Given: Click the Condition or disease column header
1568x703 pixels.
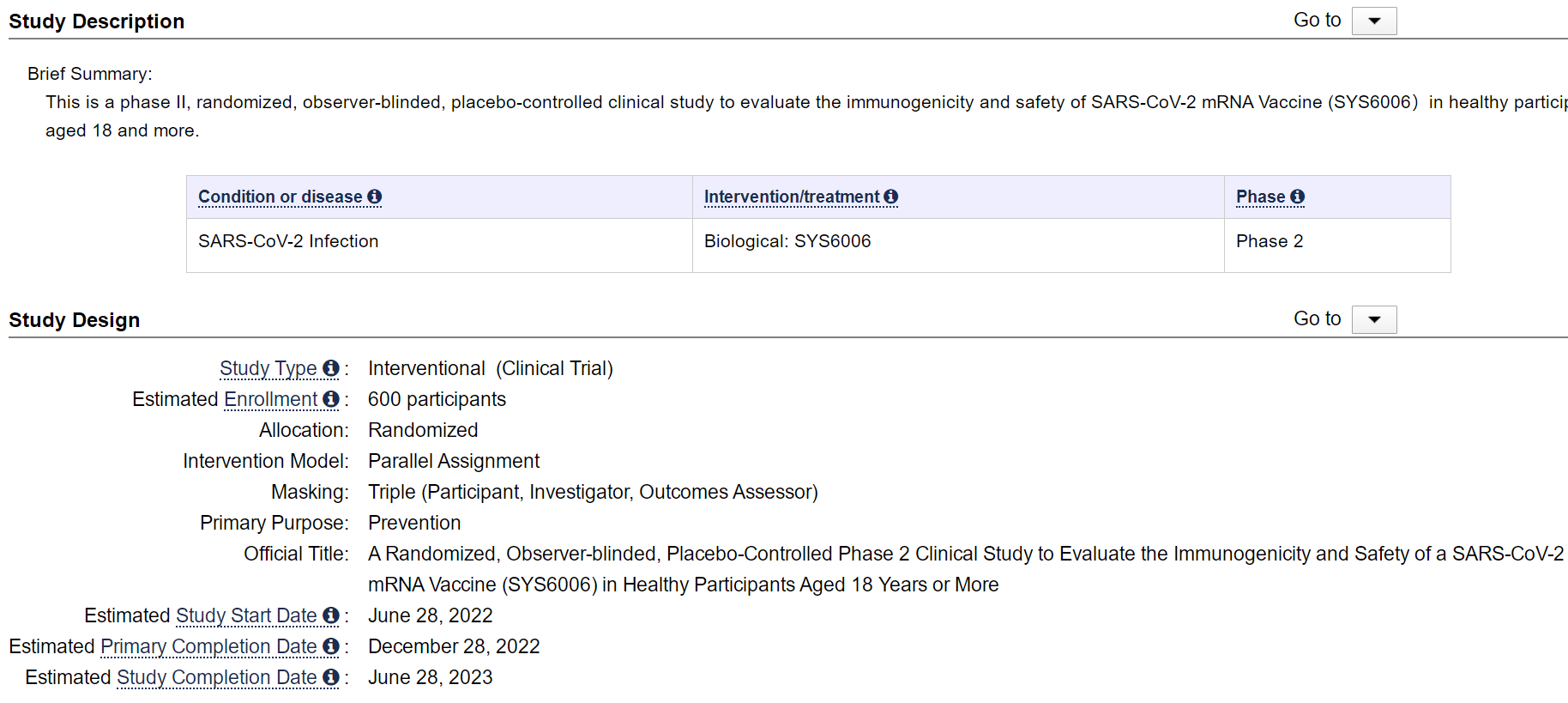Looking at the screenshot, I should pos(280,197).
